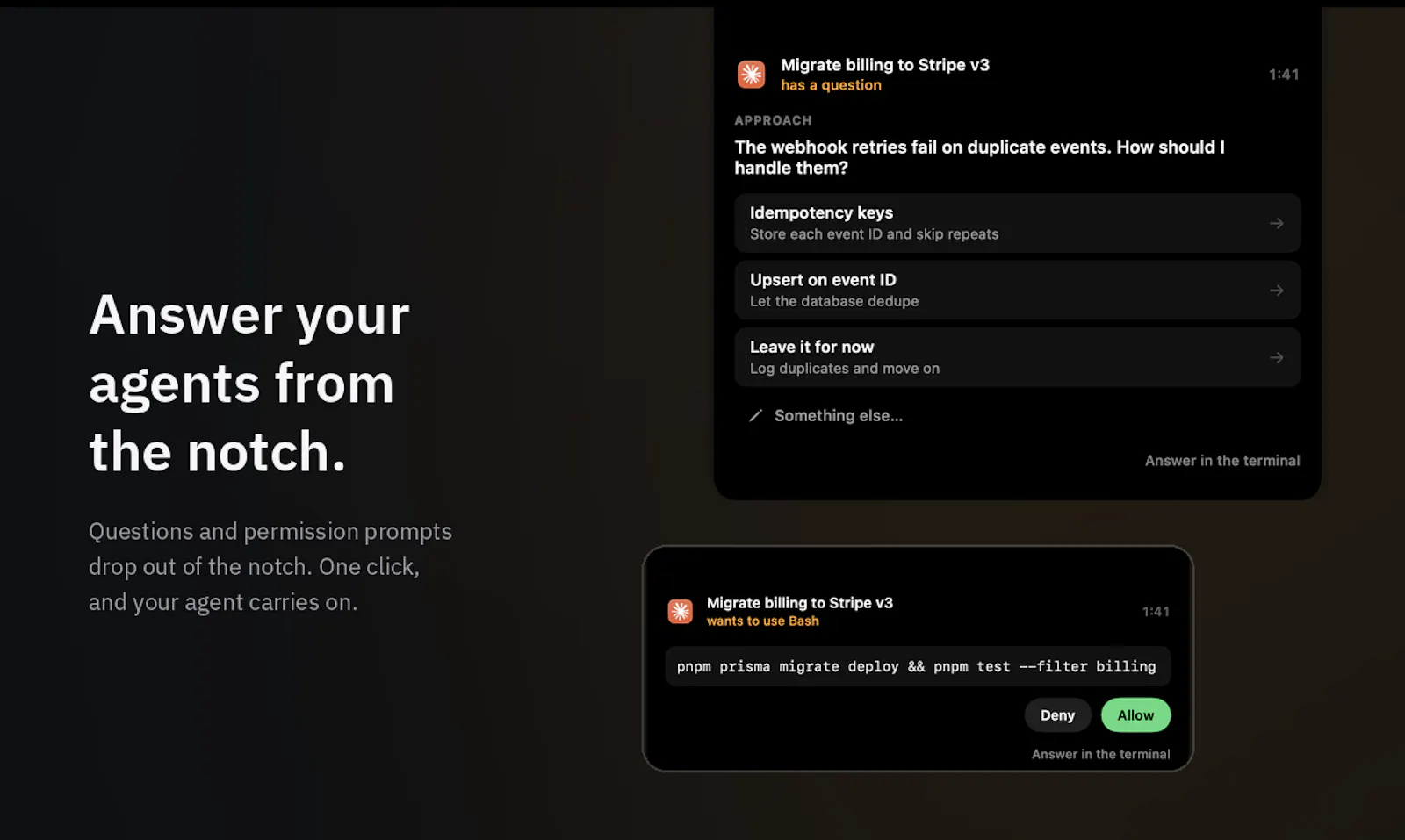Screen dimensions: 1405x840
Task: Click the Claude icon in the Bash permission card
Action: 680,611
